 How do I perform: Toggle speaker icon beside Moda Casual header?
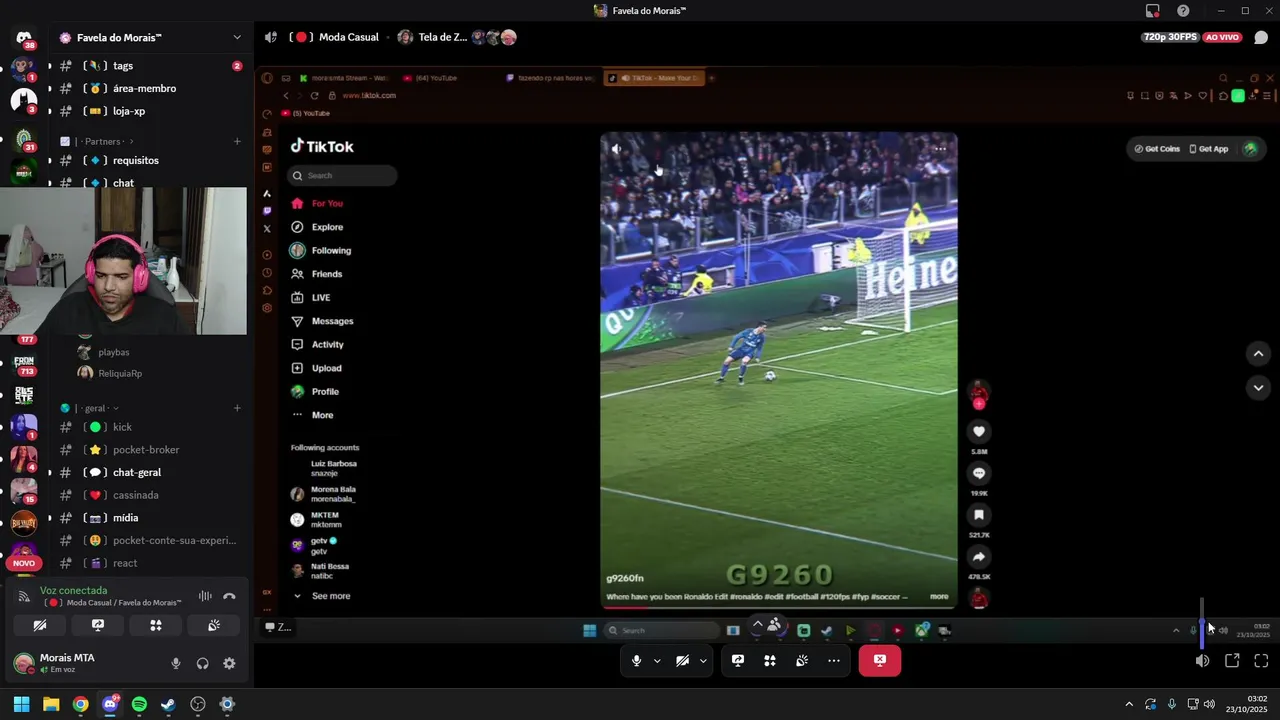(270, 37)
